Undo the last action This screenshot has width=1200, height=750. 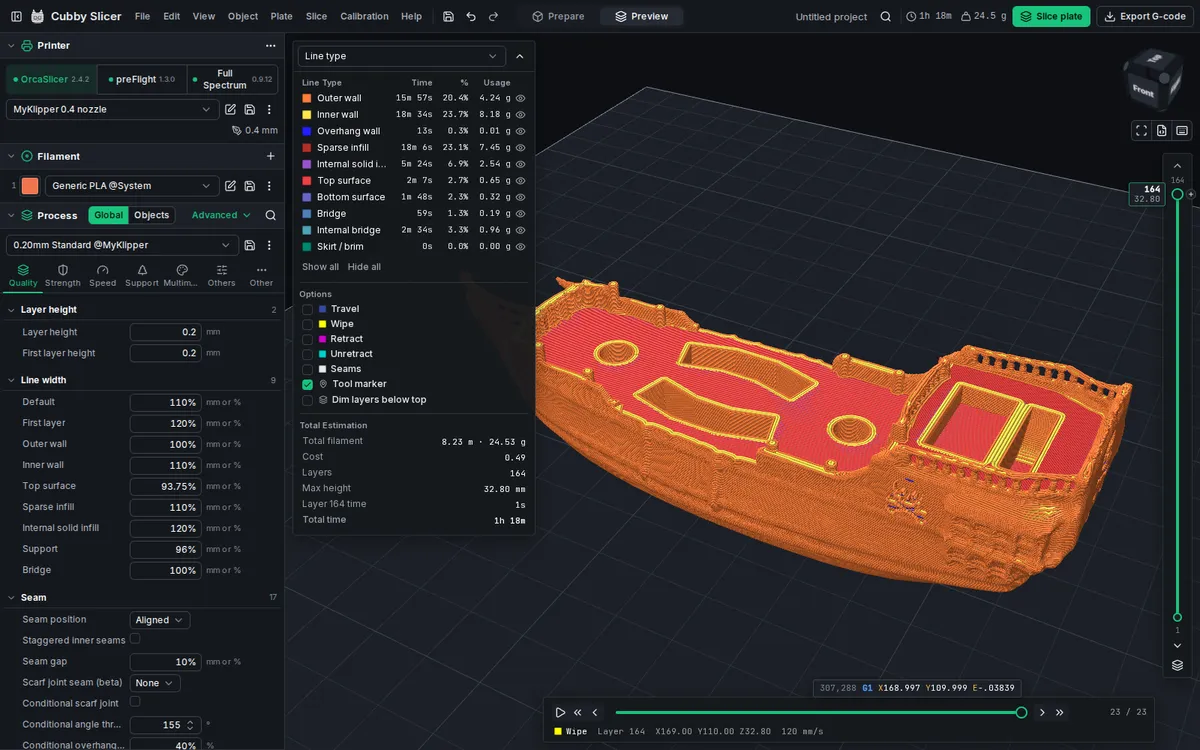[x=471, y=16]
